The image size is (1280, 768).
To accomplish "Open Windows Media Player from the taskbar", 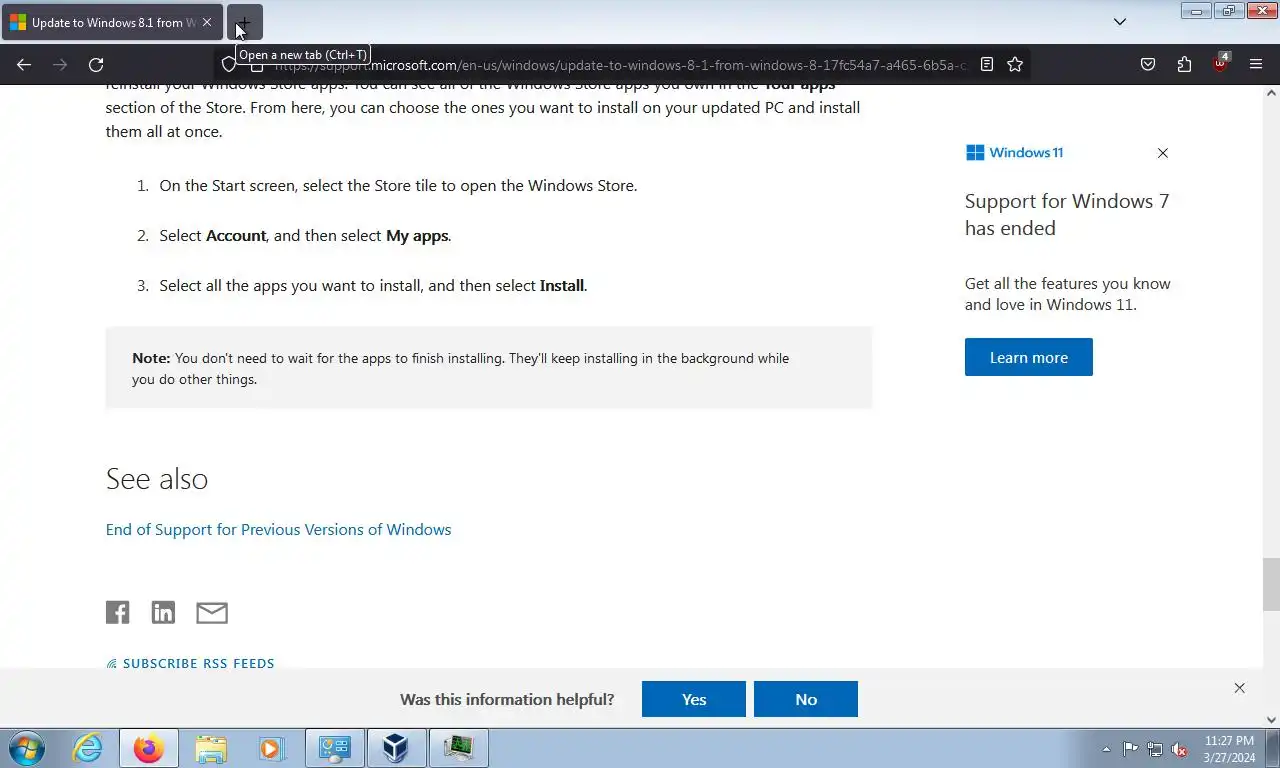I will point(271,748).
